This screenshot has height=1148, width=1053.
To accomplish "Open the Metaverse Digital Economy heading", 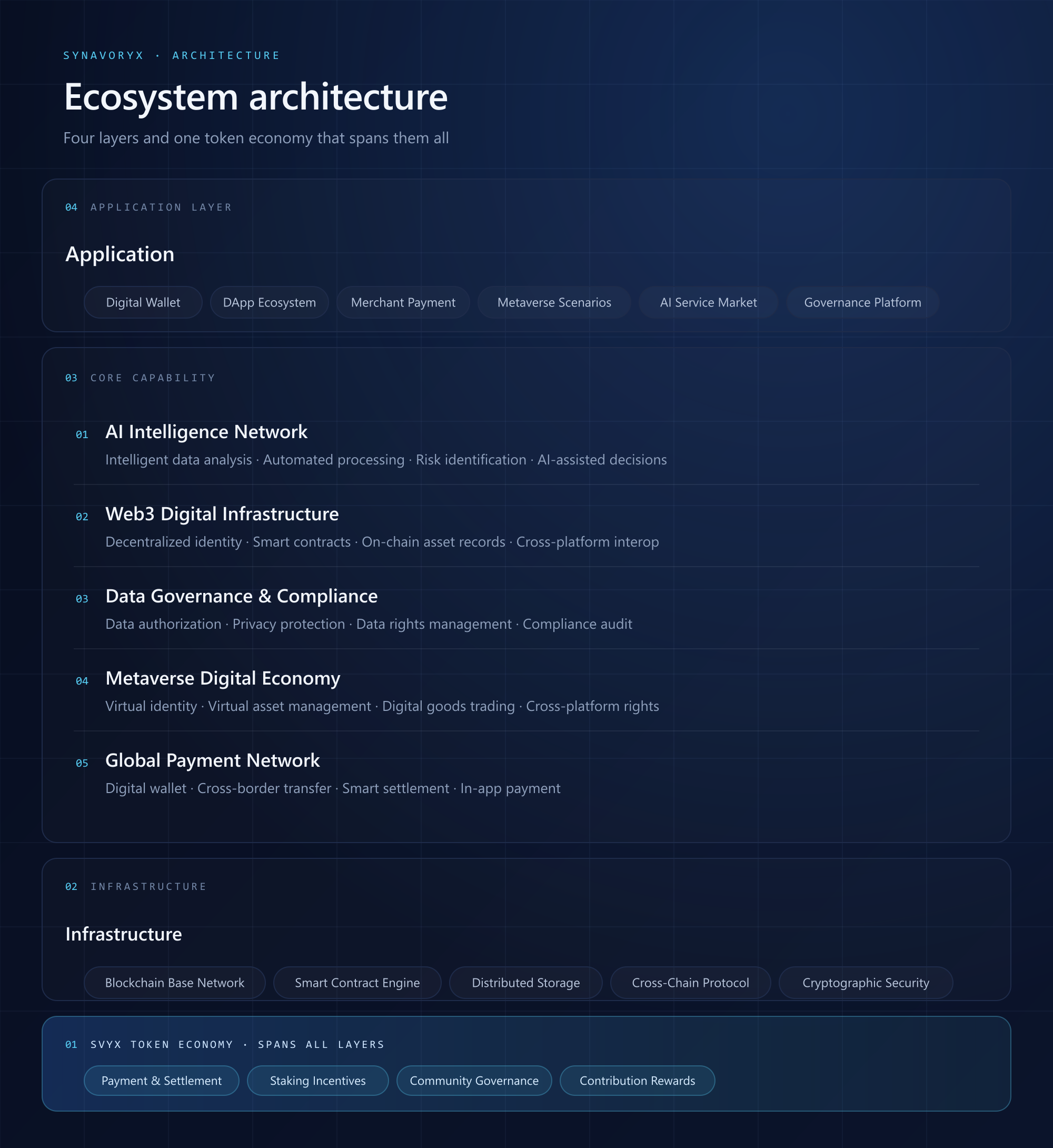I will (x=223, y=678).
